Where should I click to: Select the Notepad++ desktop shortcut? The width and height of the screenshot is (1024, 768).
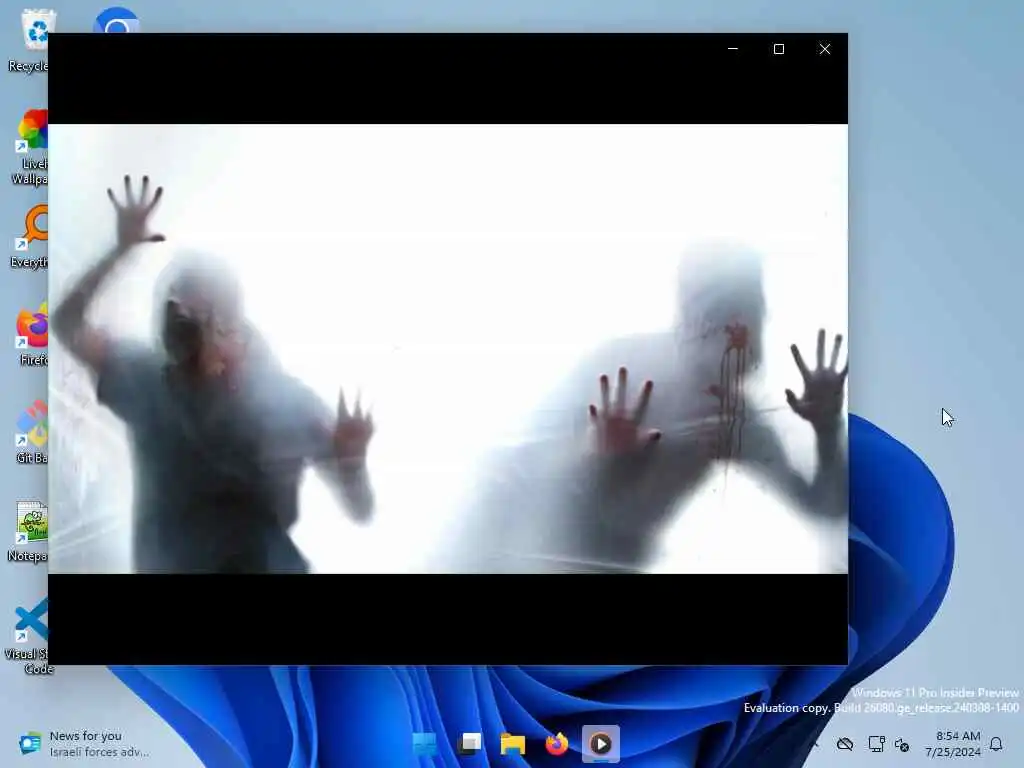point(29,530)
